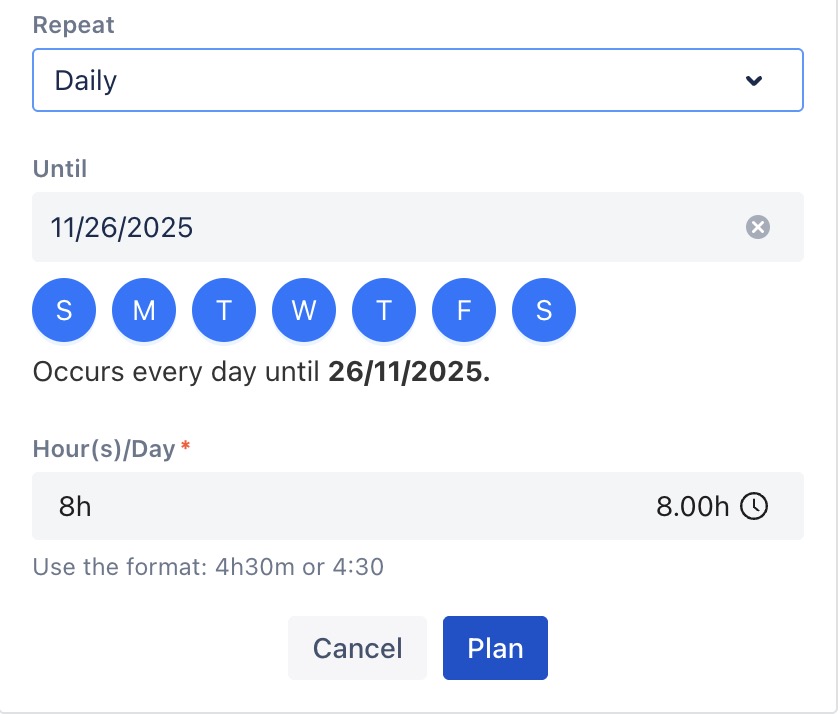840x714 pixels.
Task: Click the bold 26/11/2025 summary date
Action: (409, 373)
